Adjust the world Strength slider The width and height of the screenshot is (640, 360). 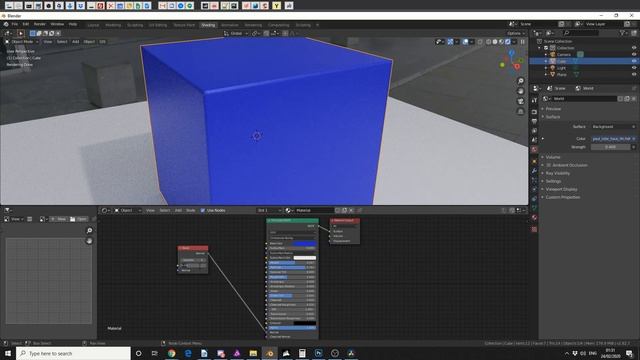point(610,147)
